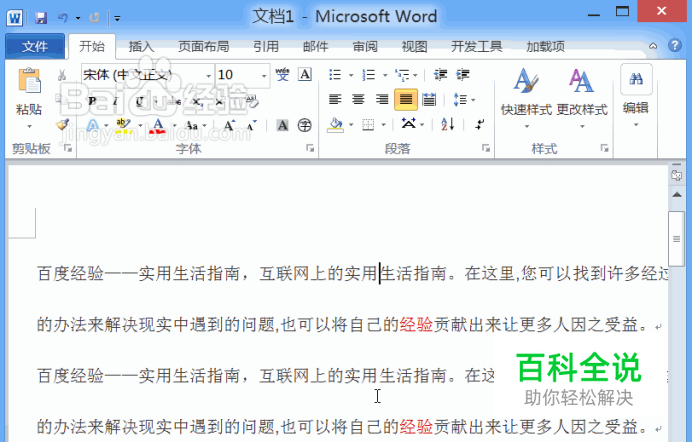692x442 pixels.
Task: Toggle Align Left paragraph button
Action: coord(335,100)
